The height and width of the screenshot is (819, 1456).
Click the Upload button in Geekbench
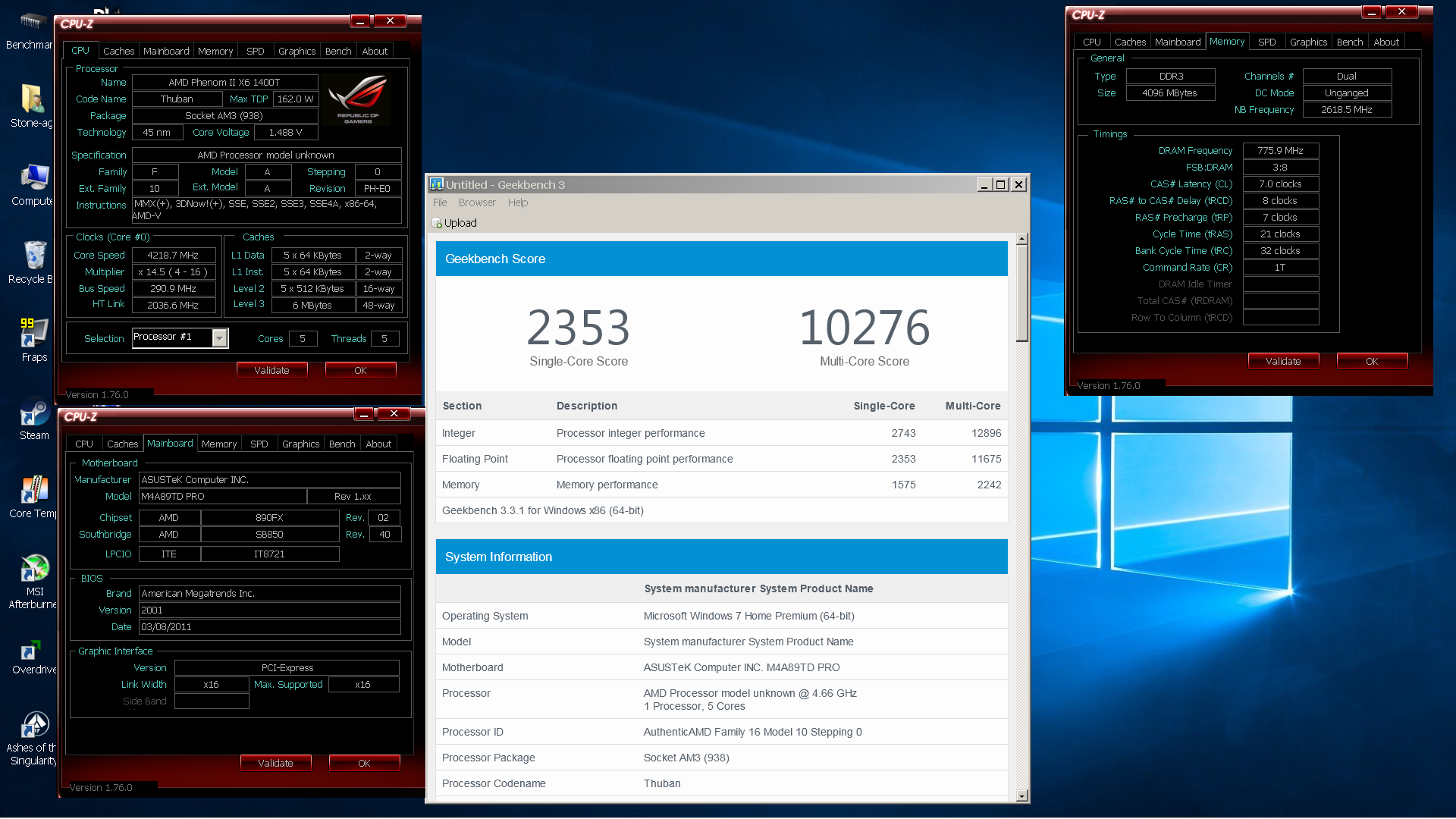[x=454, y=223]
